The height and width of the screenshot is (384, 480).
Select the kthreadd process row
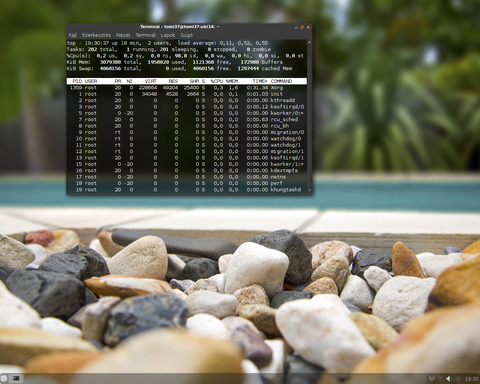click(187, 100)
